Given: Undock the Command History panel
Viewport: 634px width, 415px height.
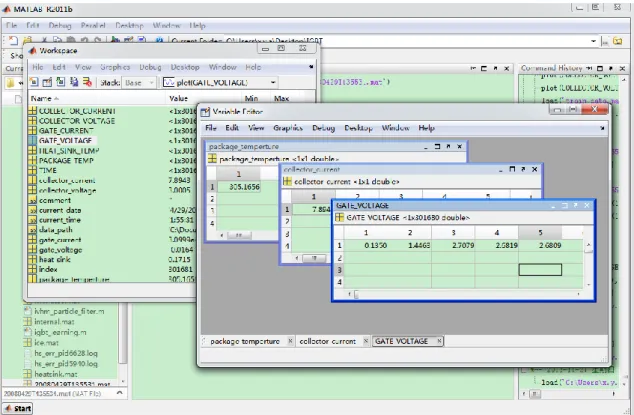Looking at the screenshot, I should pyautogui.click(x=611, y=68).
